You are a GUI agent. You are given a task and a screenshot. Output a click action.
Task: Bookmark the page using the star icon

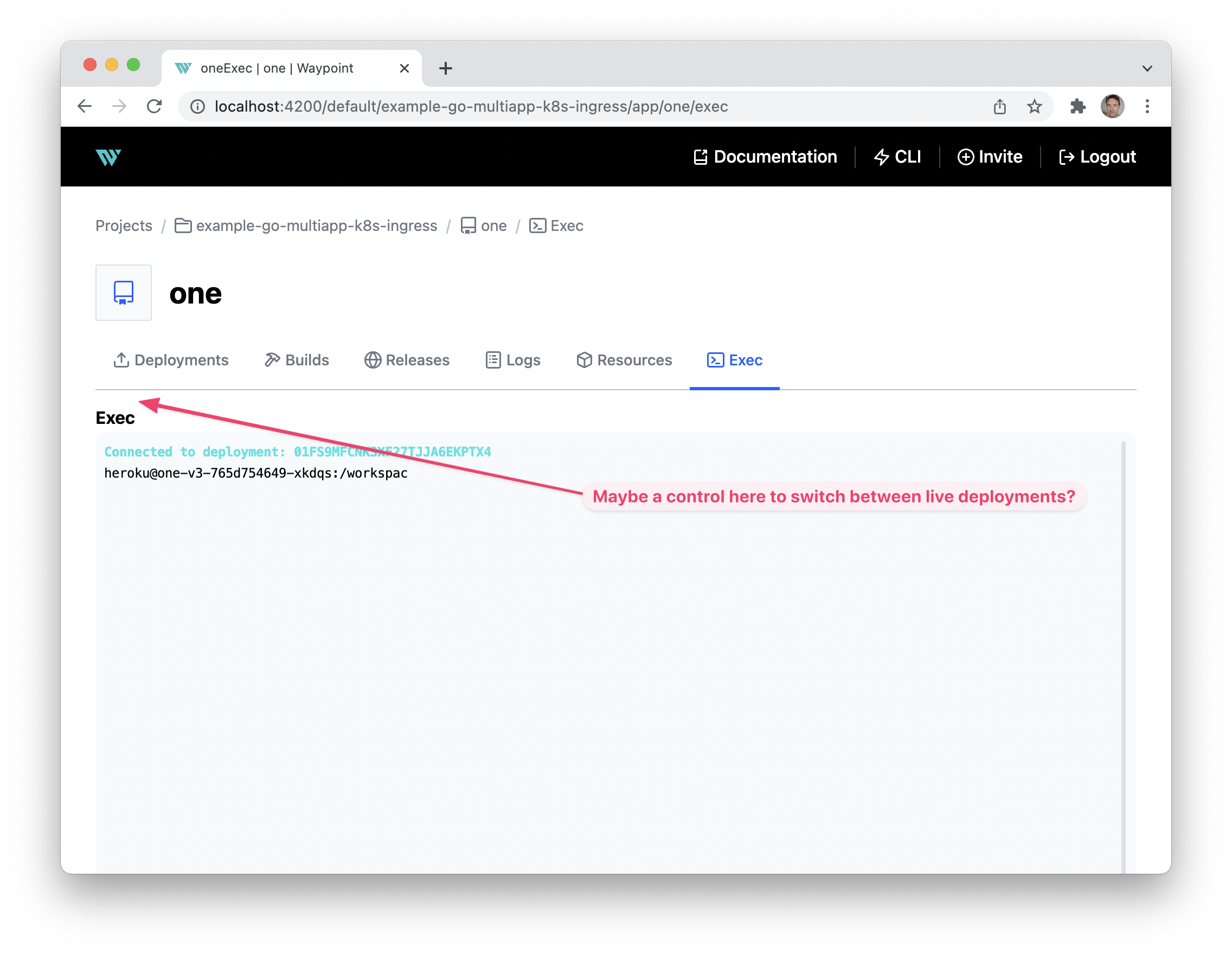pos(1035,106)
